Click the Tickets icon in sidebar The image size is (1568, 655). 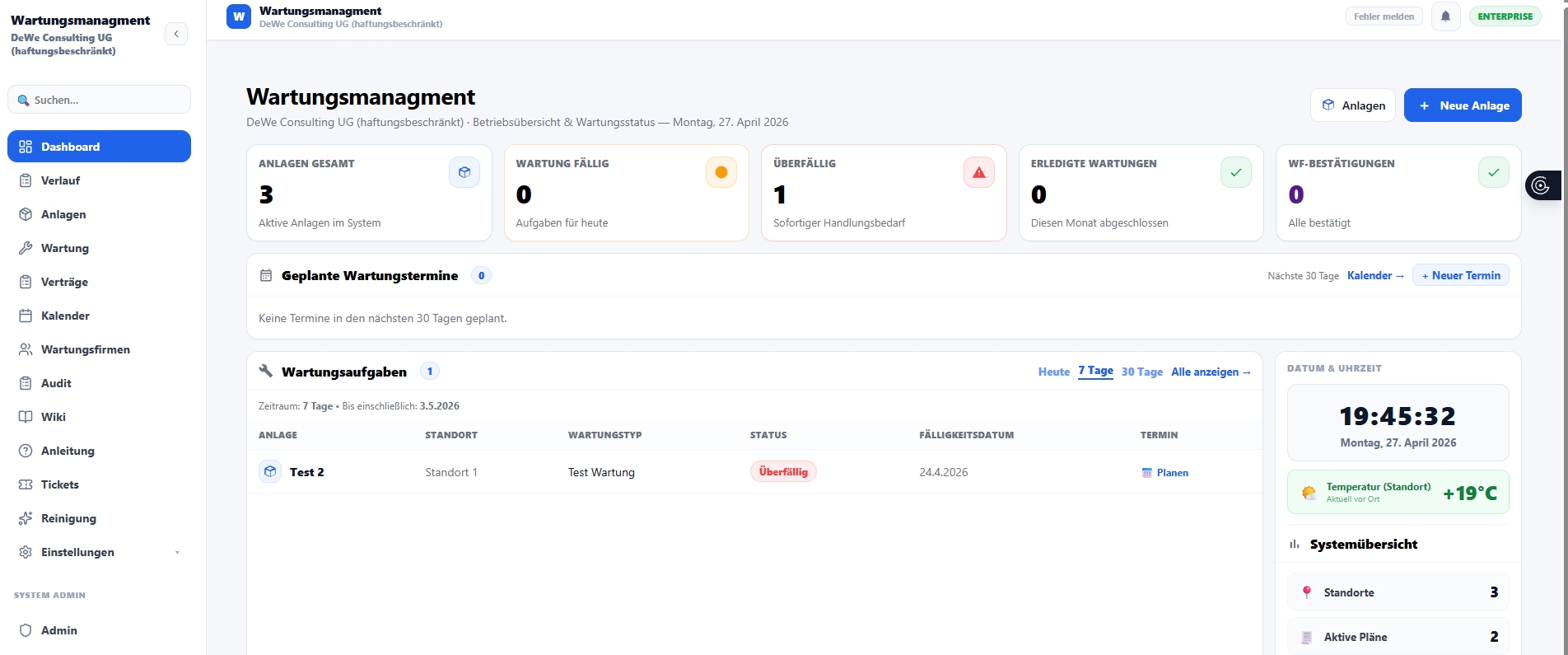[26, 484]
